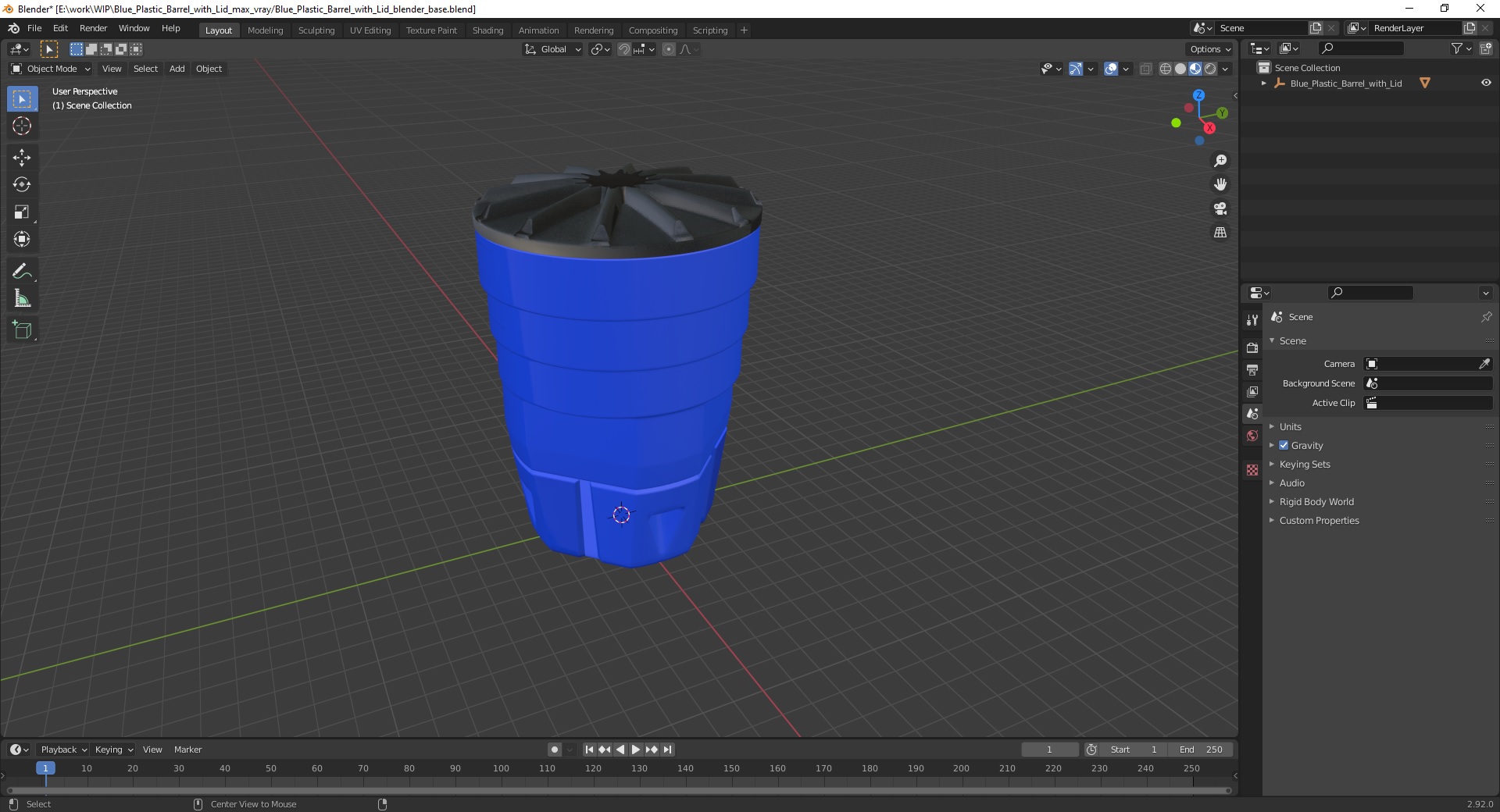Switch orthographic/perspective grid icon

(x=1220, y=233)
